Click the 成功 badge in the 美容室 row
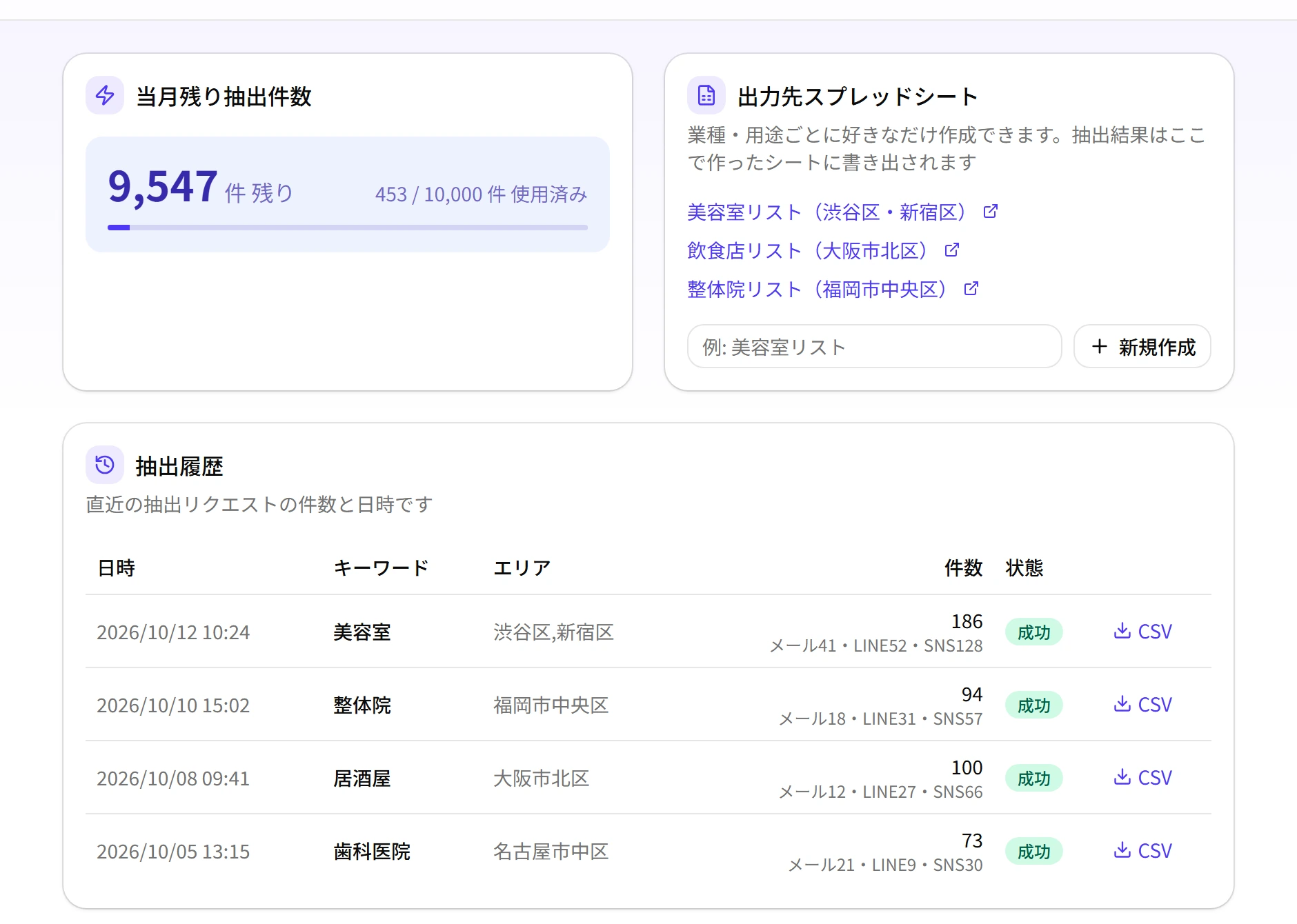 coord(1033,632)
